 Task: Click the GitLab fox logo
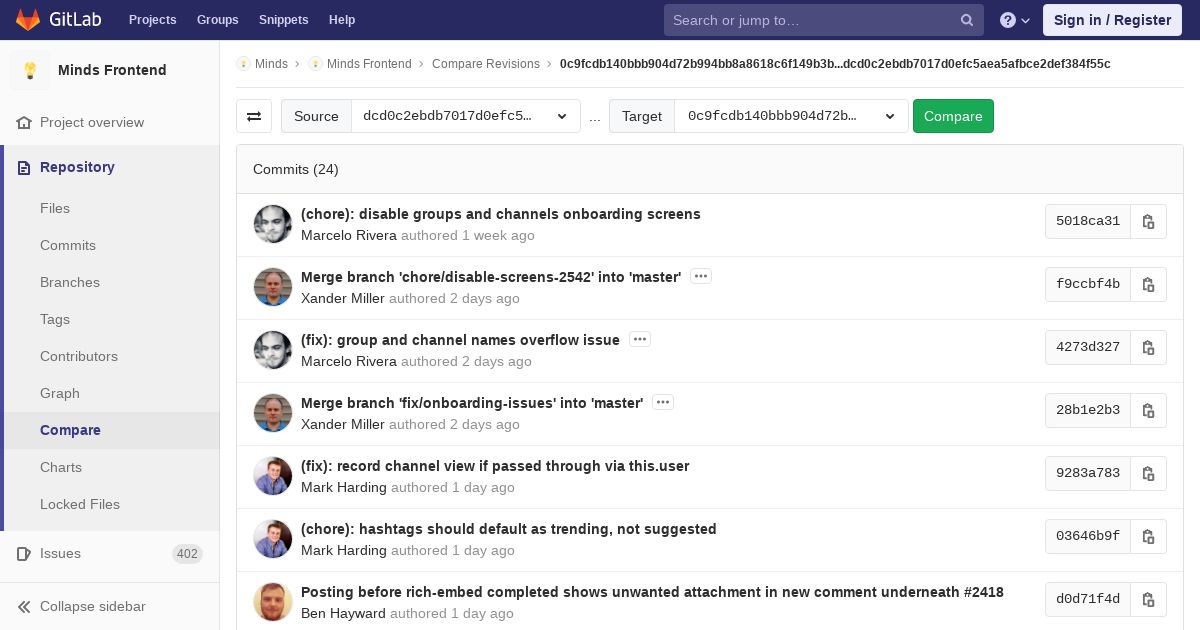[28, 20]
